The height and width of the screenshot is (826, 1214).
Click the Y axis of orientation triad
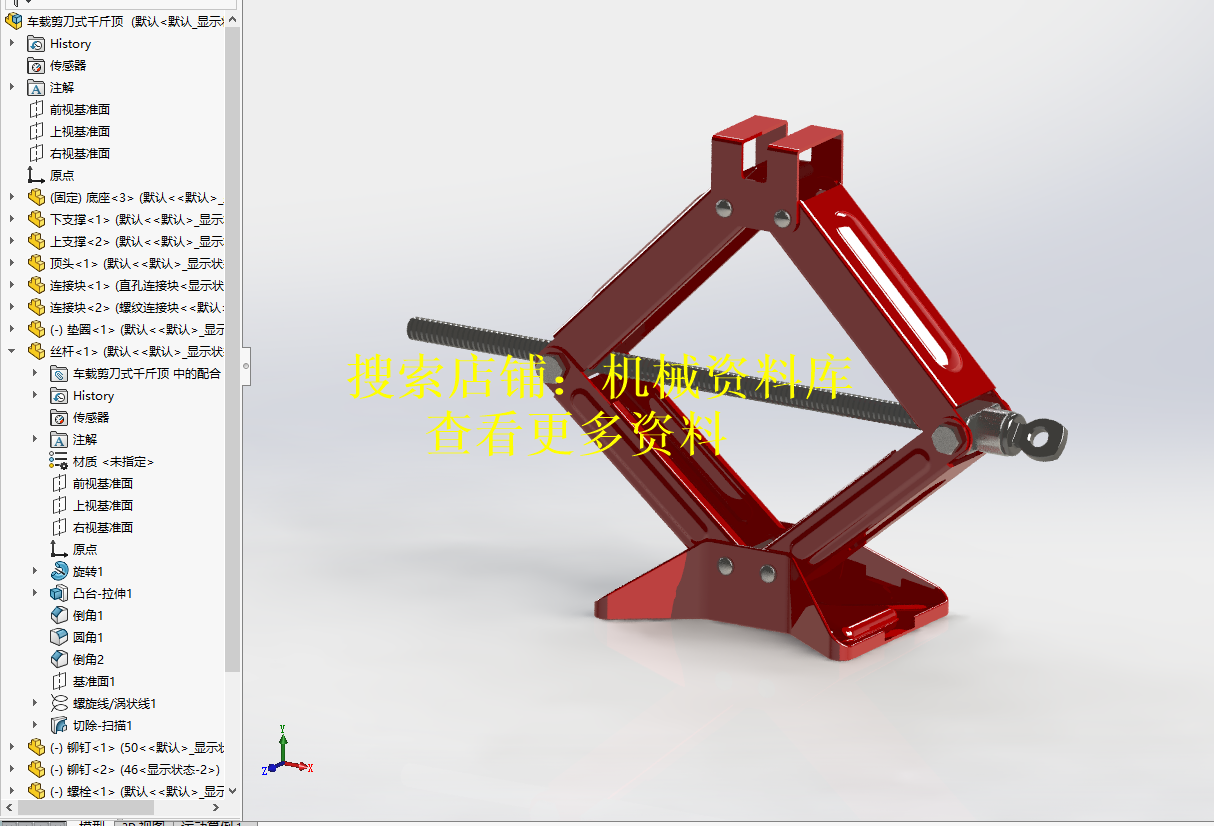tap(283, 743)
